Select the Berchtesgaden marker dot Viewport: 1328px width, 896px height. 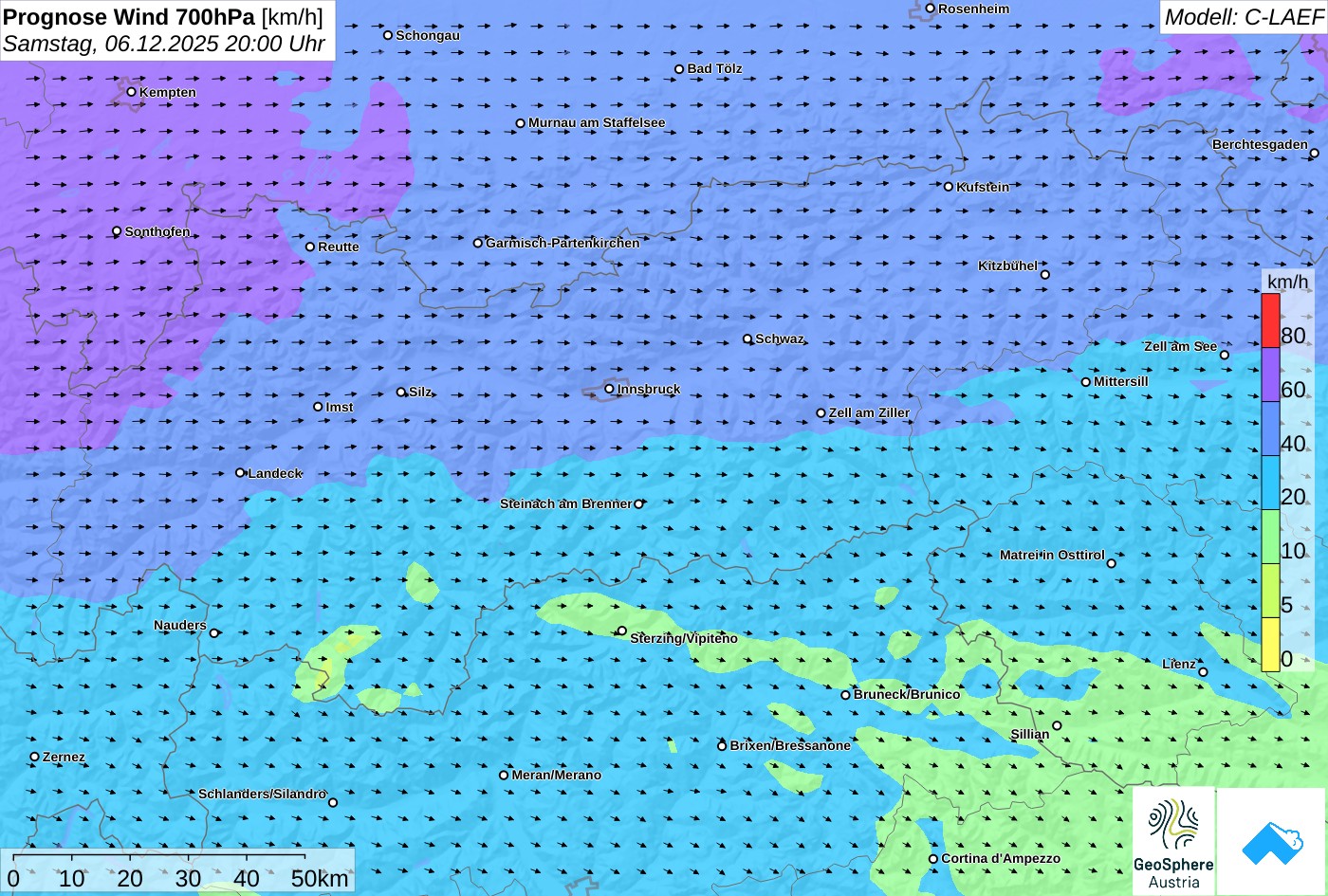pyautogui.click(x=1314, y=153)
